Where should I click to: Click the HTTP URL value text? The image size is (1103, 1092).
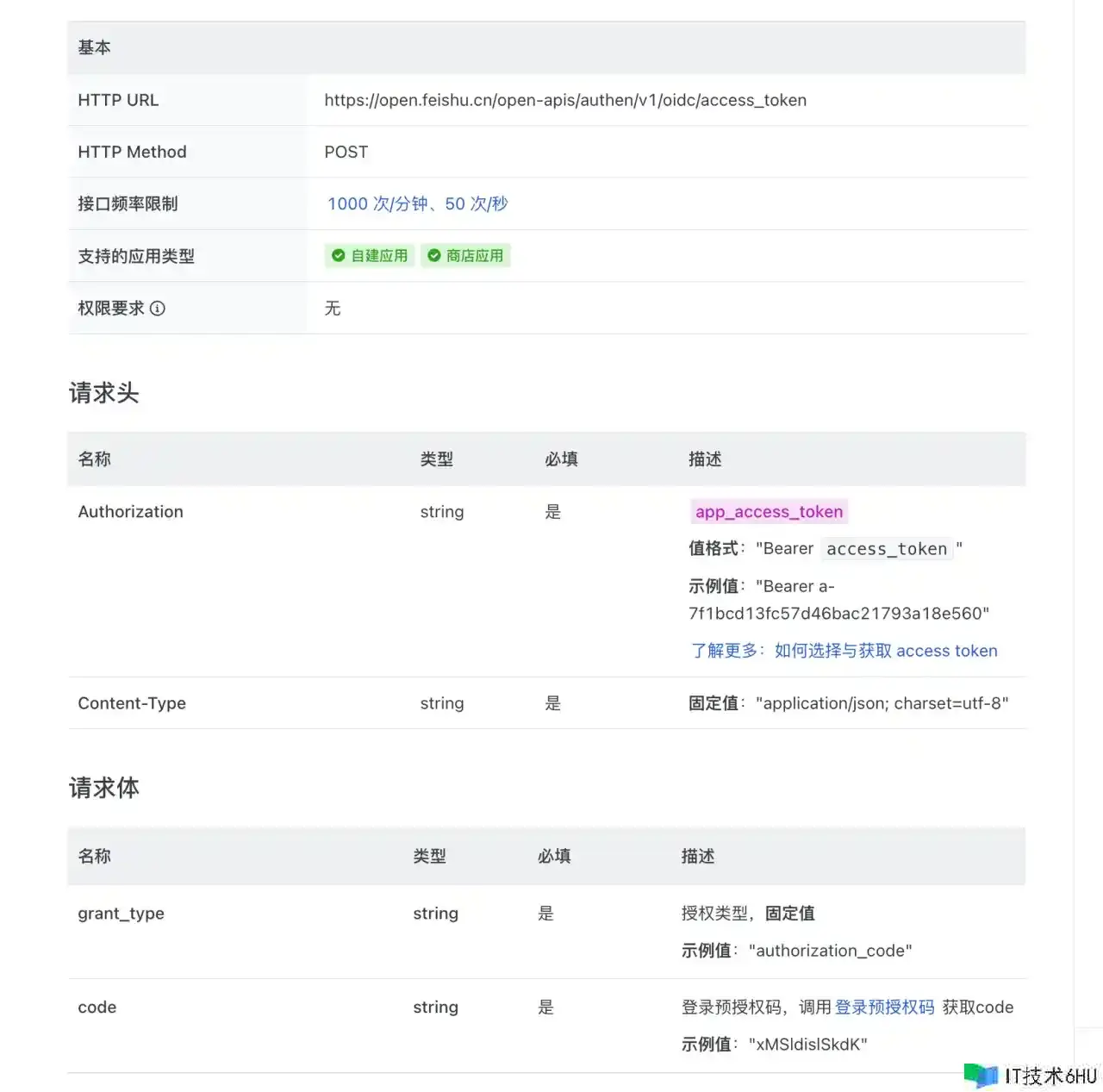(x=565, y=100)
